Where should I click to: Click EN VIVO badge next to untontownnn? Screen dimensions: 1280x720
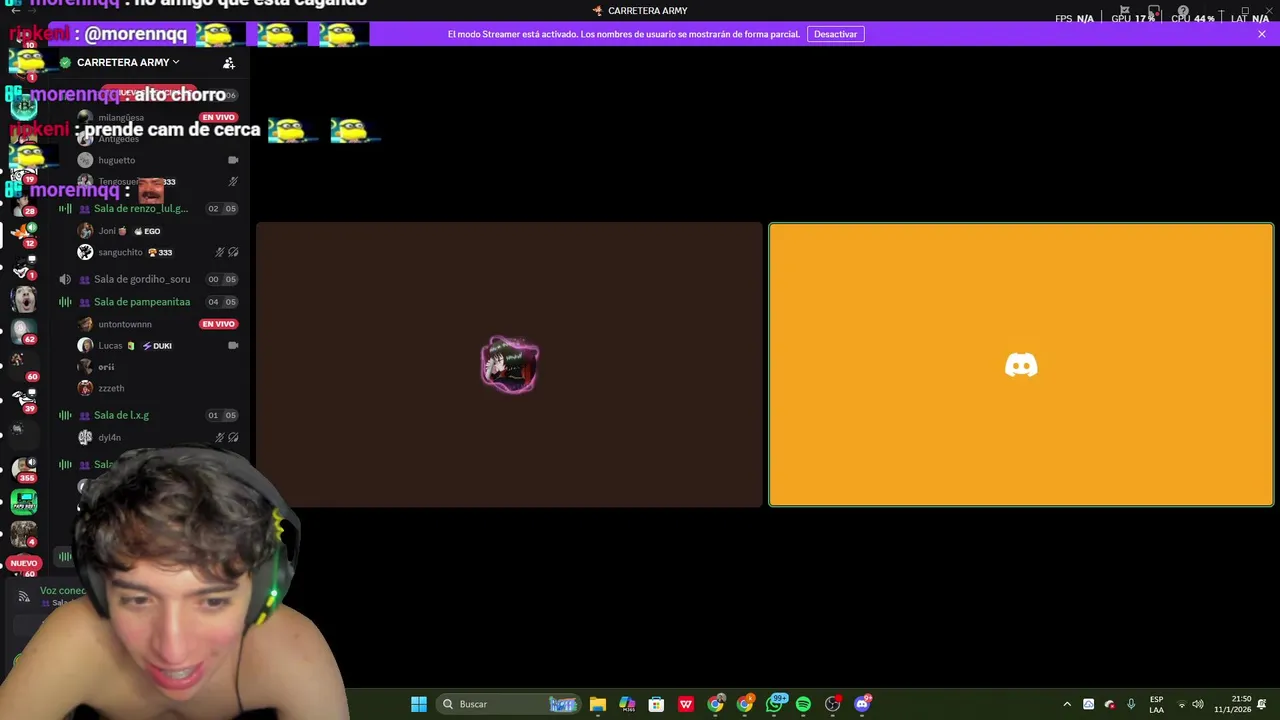click(218, 324)
